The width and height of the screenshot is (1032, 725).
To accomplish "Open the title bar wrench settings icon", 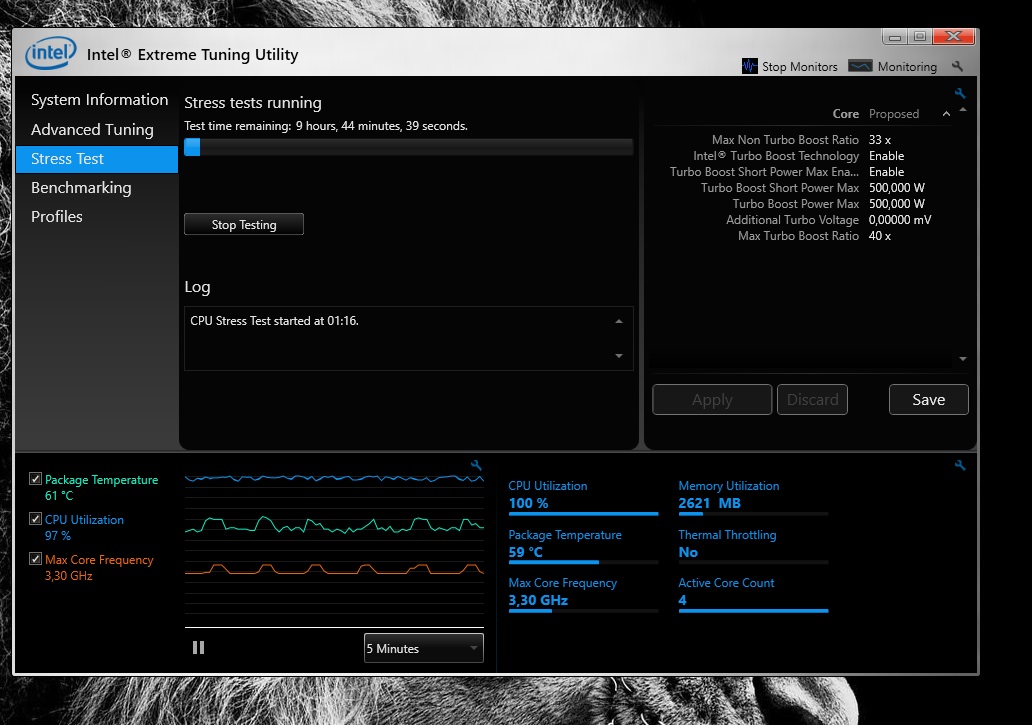I will (x=958, y=66).
